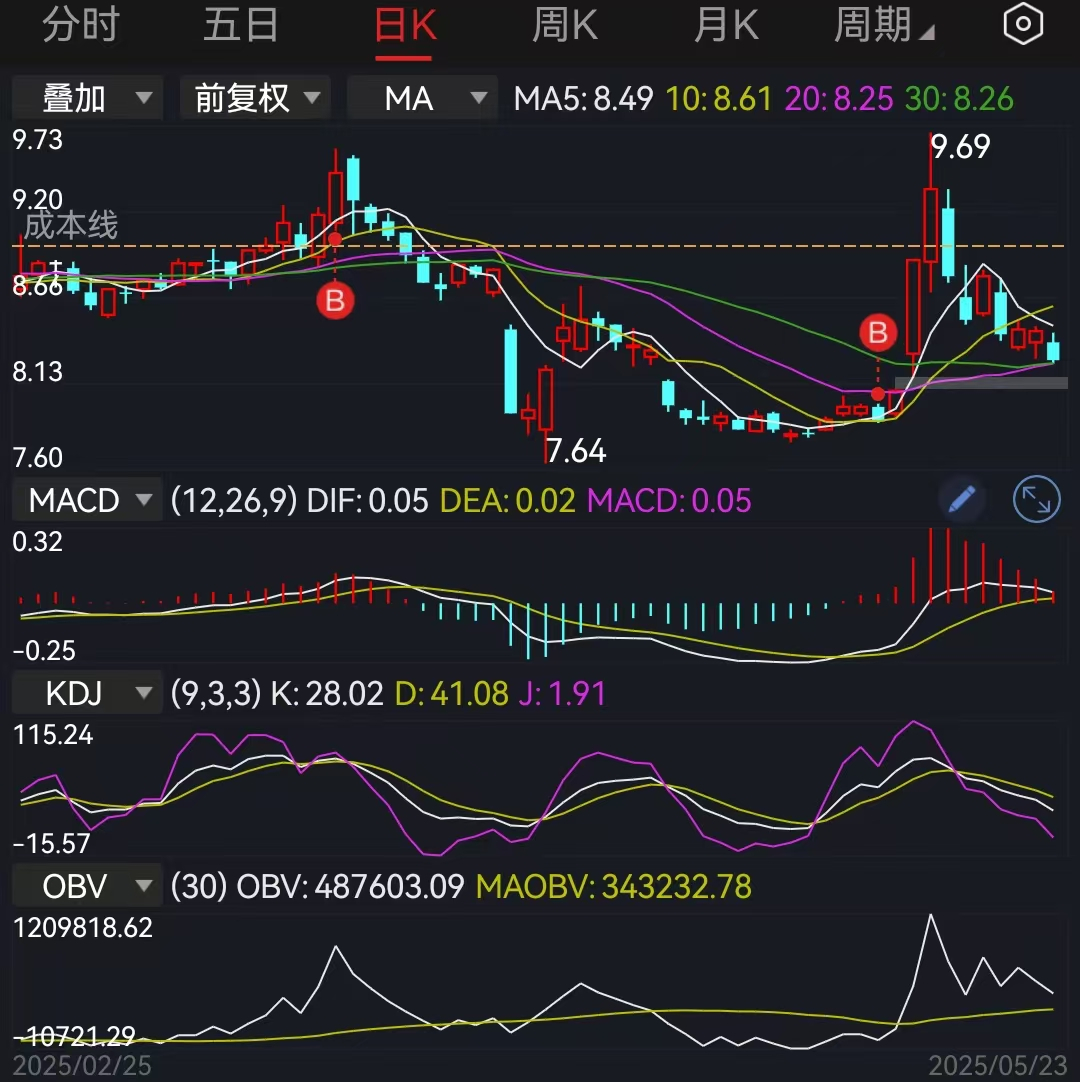This screenshot has width=1080, height=1082.
Task: Open the MACD indicator dropdown
Action: pyautogui.click(x=87, y=500)
